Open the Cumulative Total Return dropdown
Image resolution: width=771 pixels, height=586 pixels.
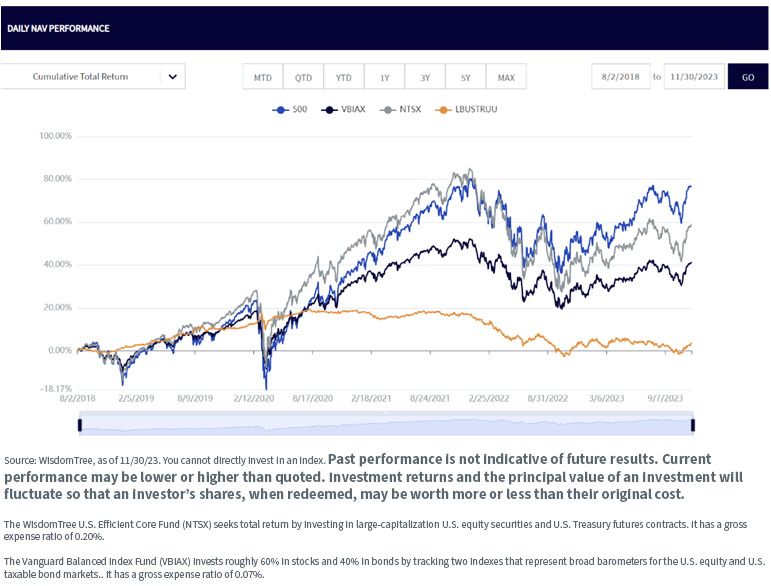pos(93,77)
